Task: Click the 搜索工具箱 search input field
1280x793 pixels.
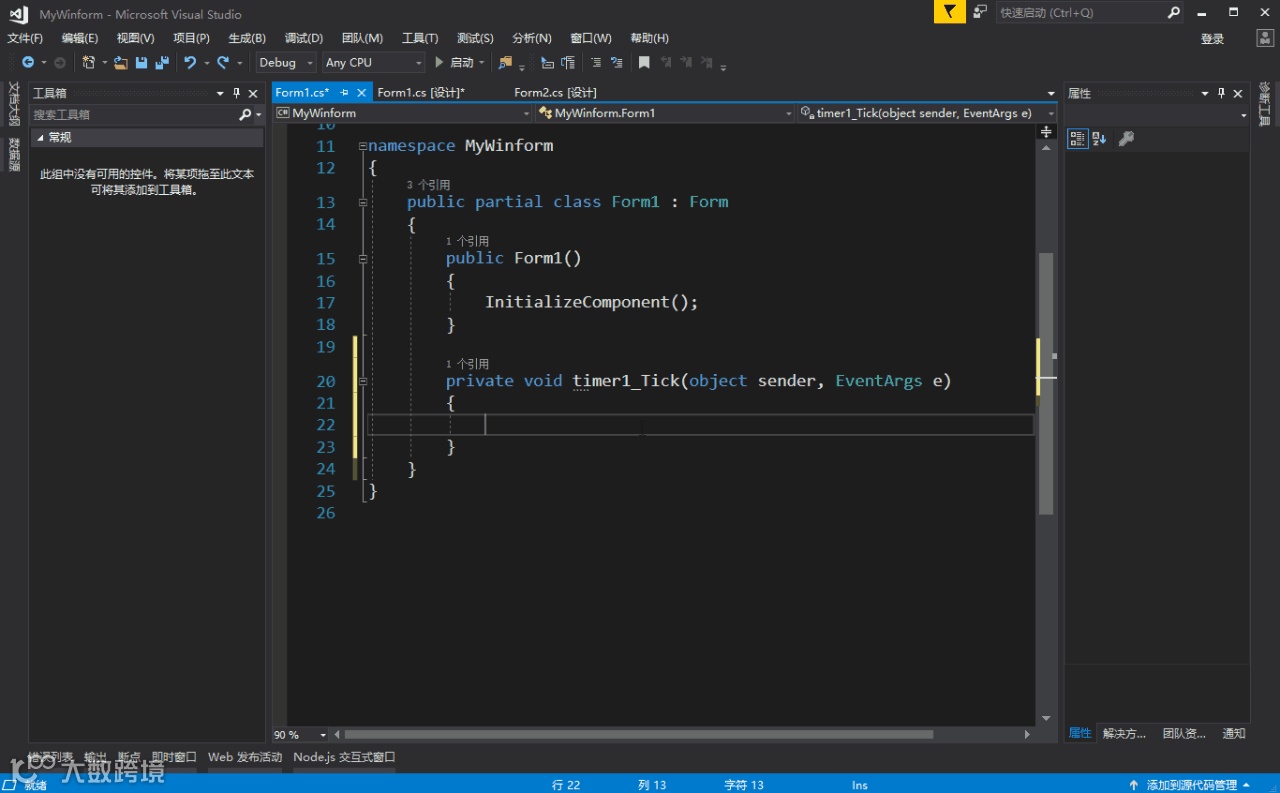Action: pos(135,115)
